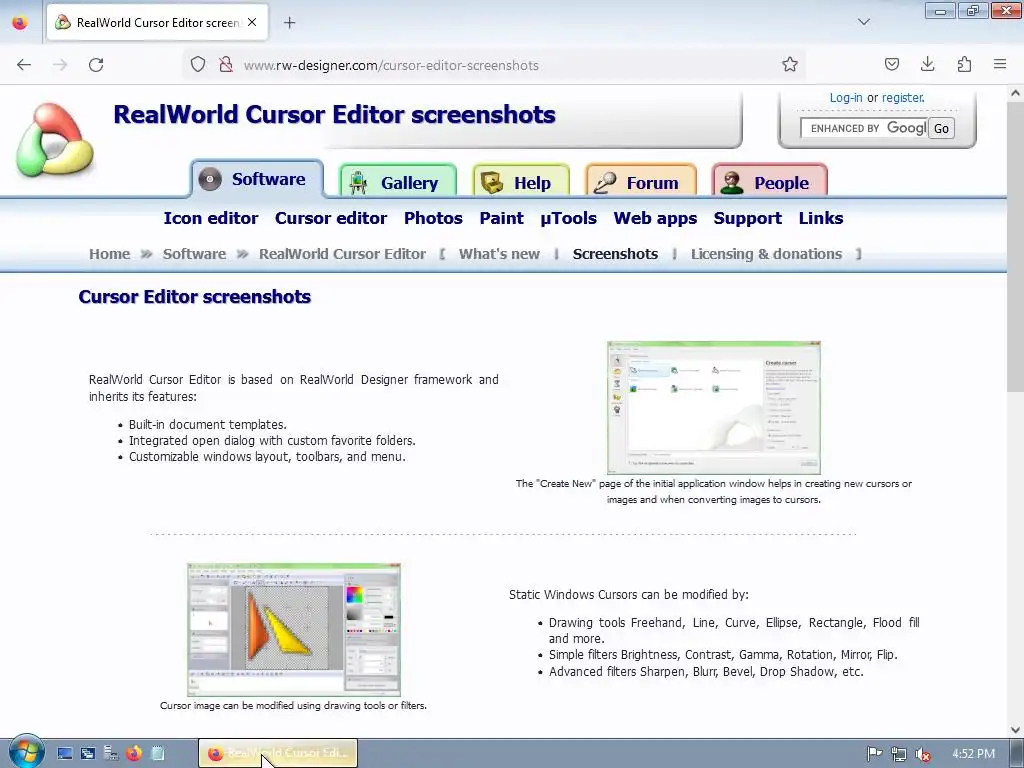Open the Paint menu item
This screenshot has width=1024, height=768.
[501, 218]
